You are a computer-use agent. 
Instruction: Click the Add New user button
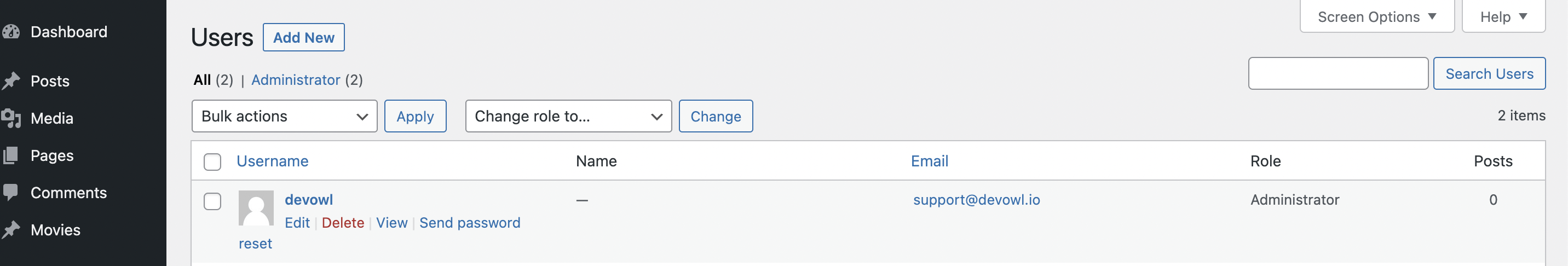(x=303, y=38)
